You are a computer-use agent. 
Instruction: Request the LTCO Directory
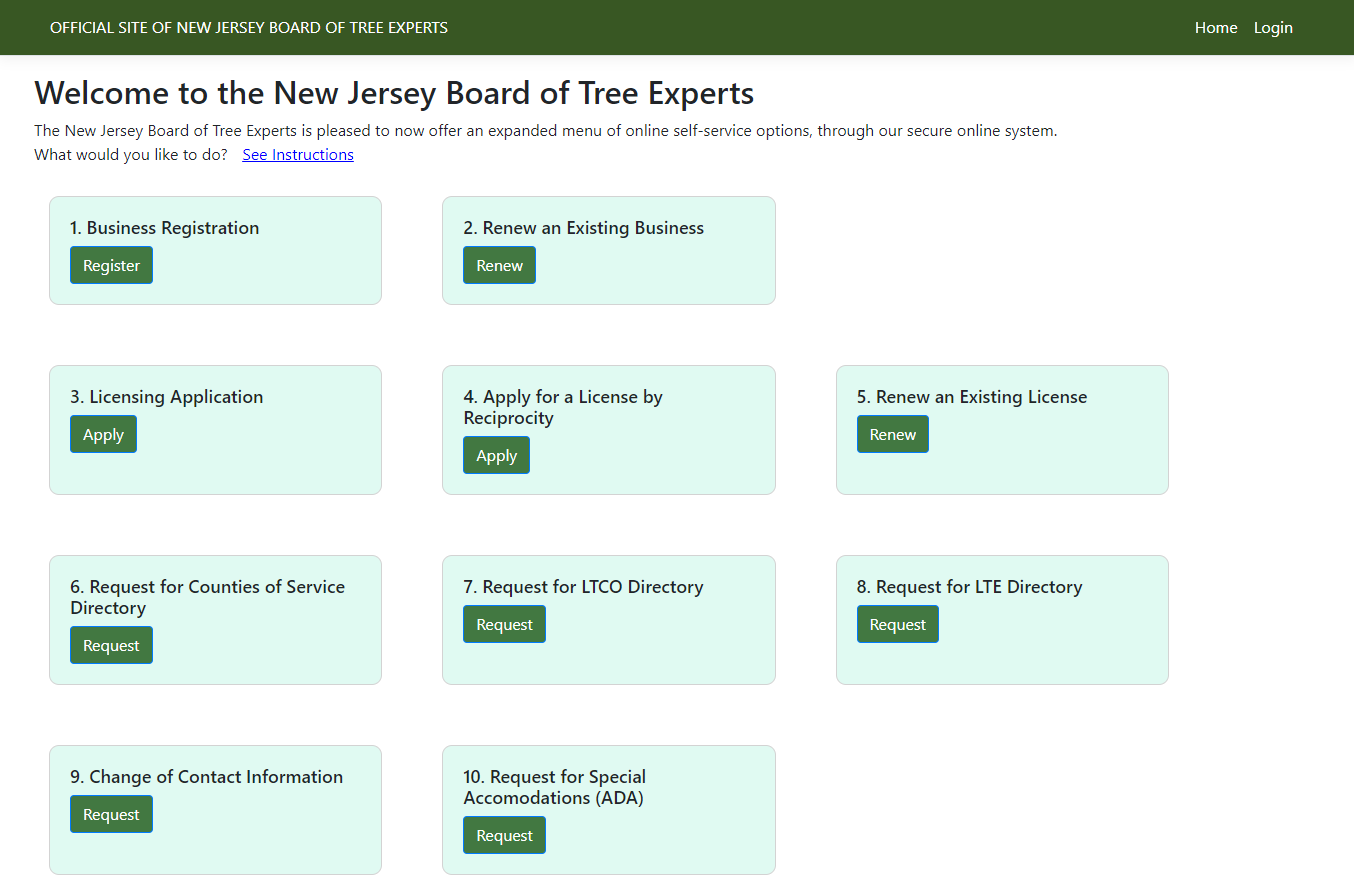[x=504, y=624]
